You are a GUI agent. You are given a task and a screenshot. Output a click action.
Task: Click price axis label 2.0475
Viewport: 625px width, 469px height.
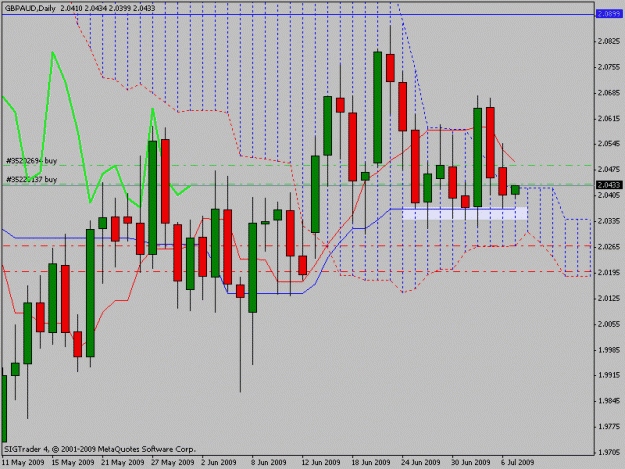pyautogui.click(x=609, y=170)
